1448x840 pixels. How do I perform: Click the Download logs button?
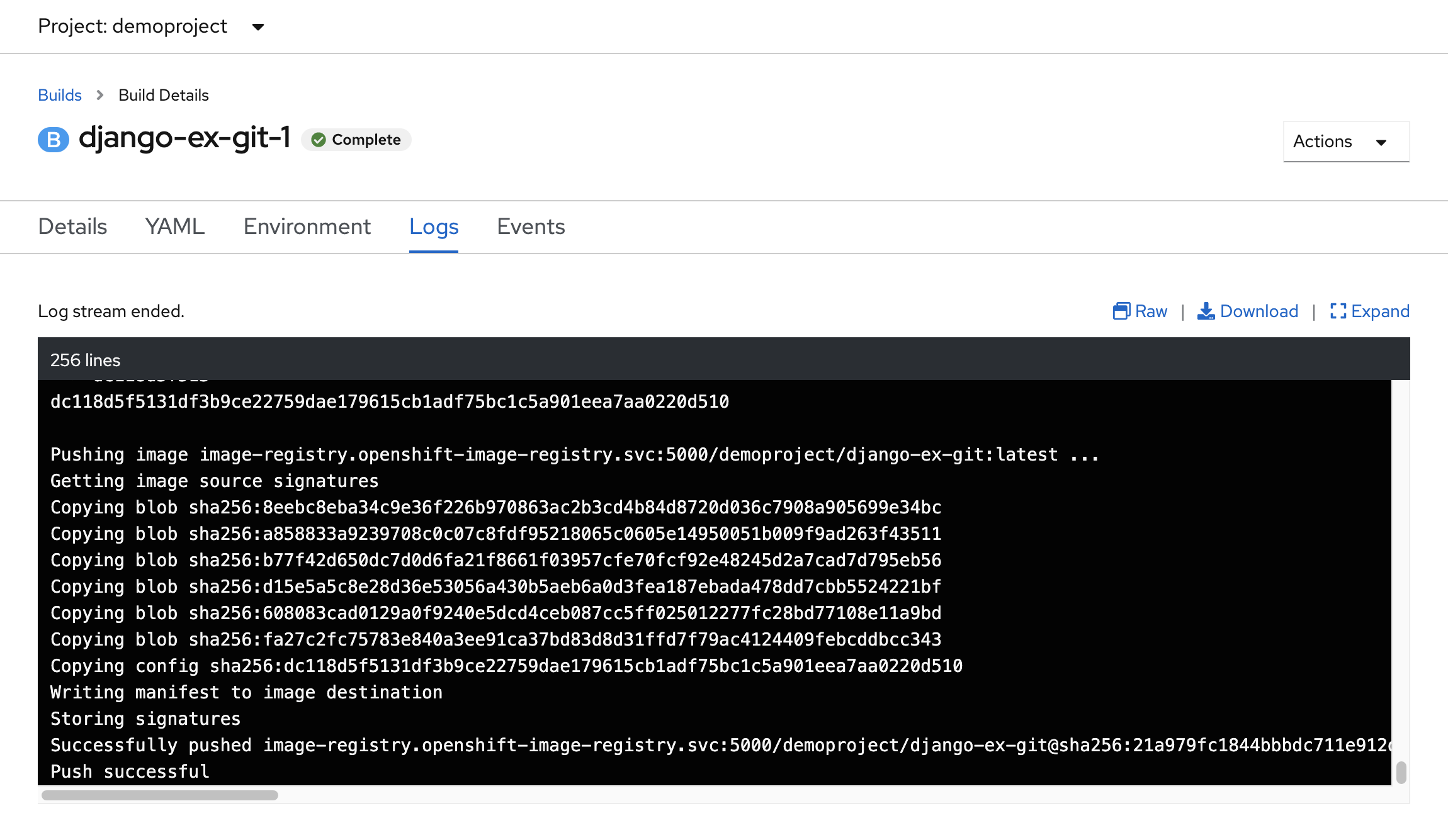coord(1247,310)
